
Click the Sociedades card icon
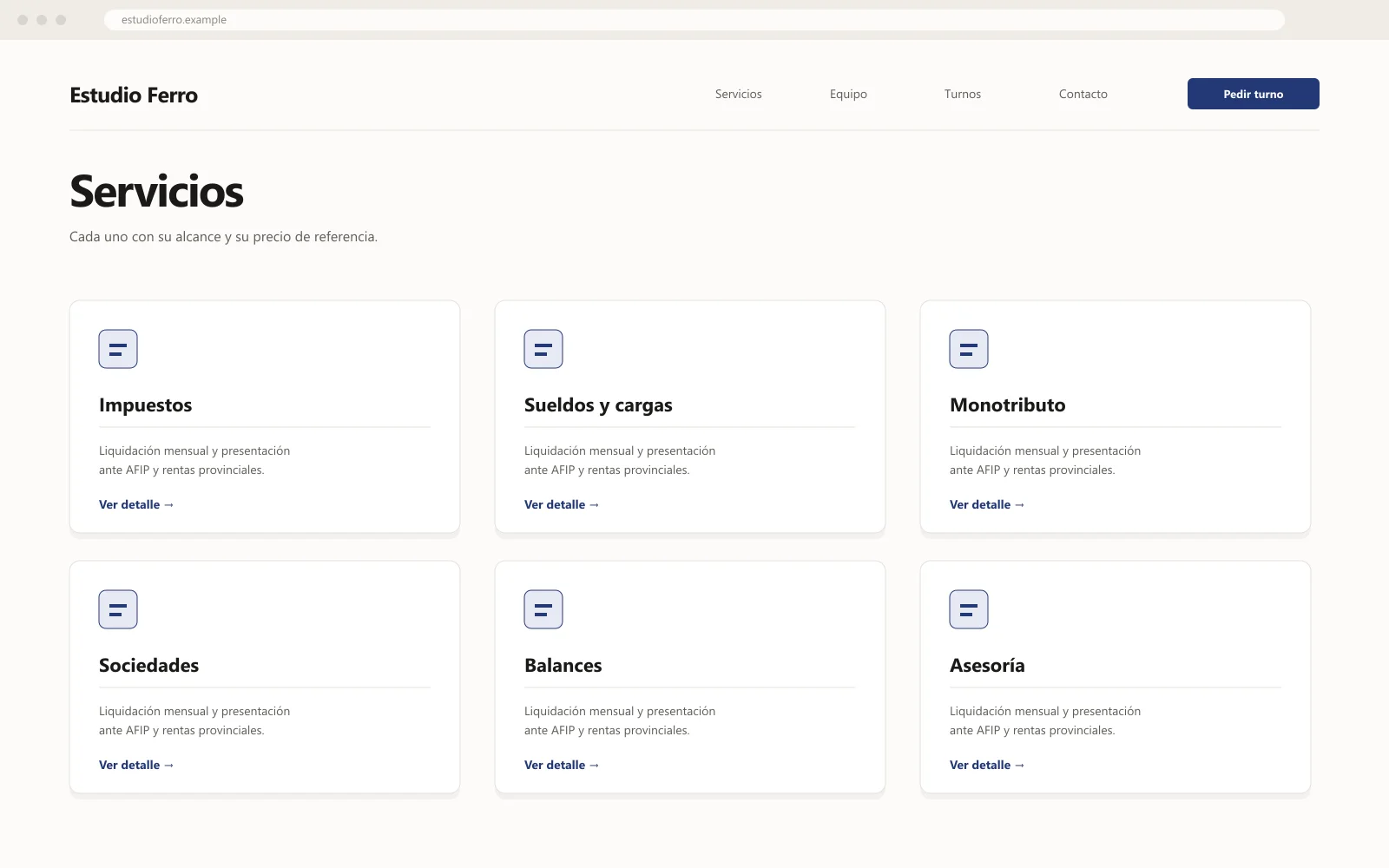pos(118,609)
